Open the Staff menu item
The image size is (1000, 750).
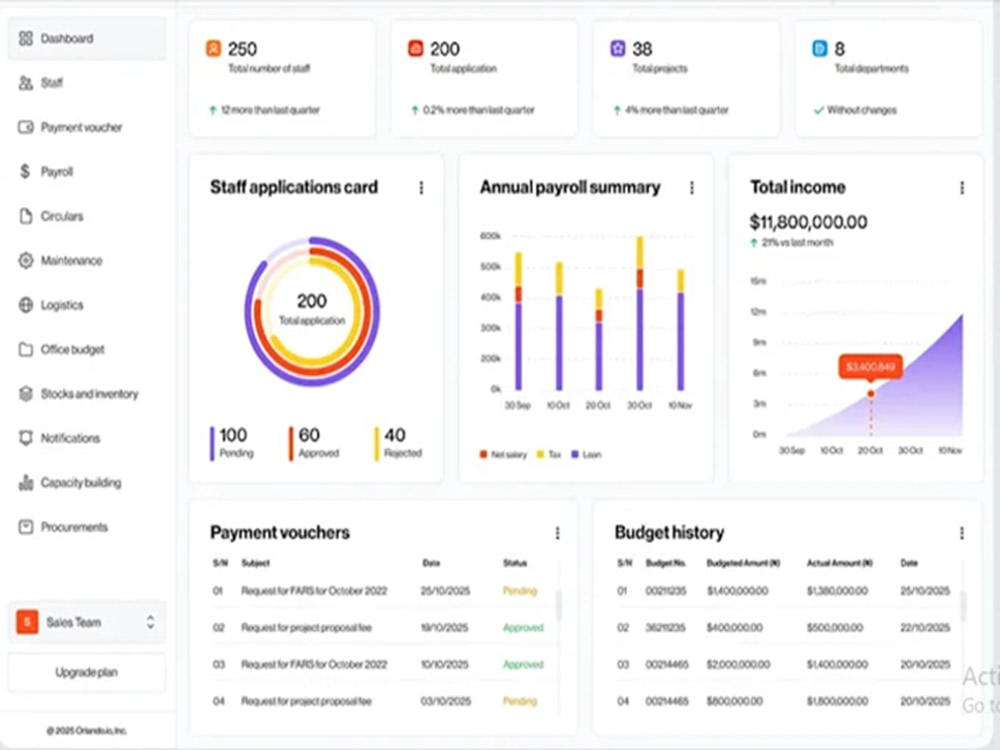click(x=87, y=83)
